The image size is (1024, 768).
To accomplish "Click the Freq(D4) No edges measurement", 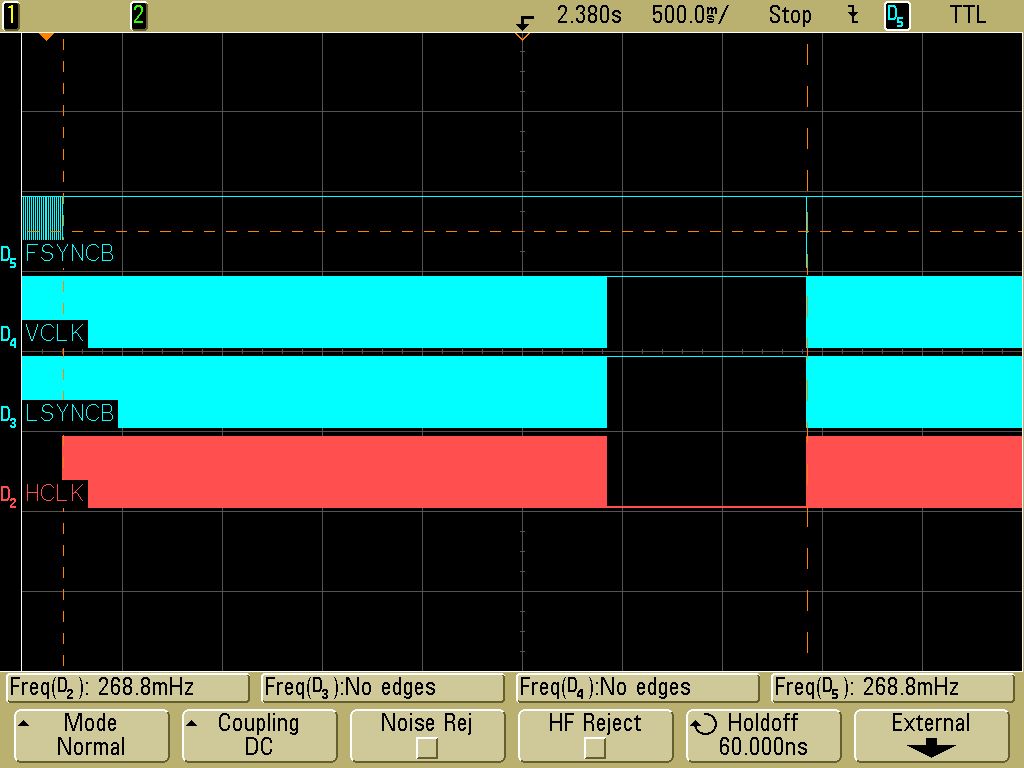I will click(x=637, y=688).
